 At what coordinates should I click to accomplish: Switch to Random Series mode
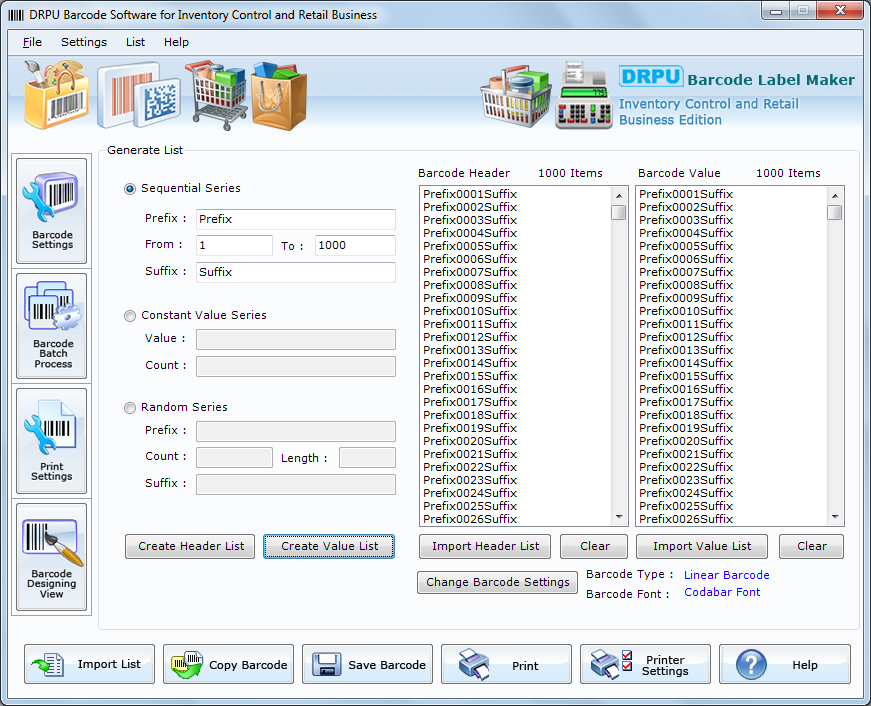[129, 407]
